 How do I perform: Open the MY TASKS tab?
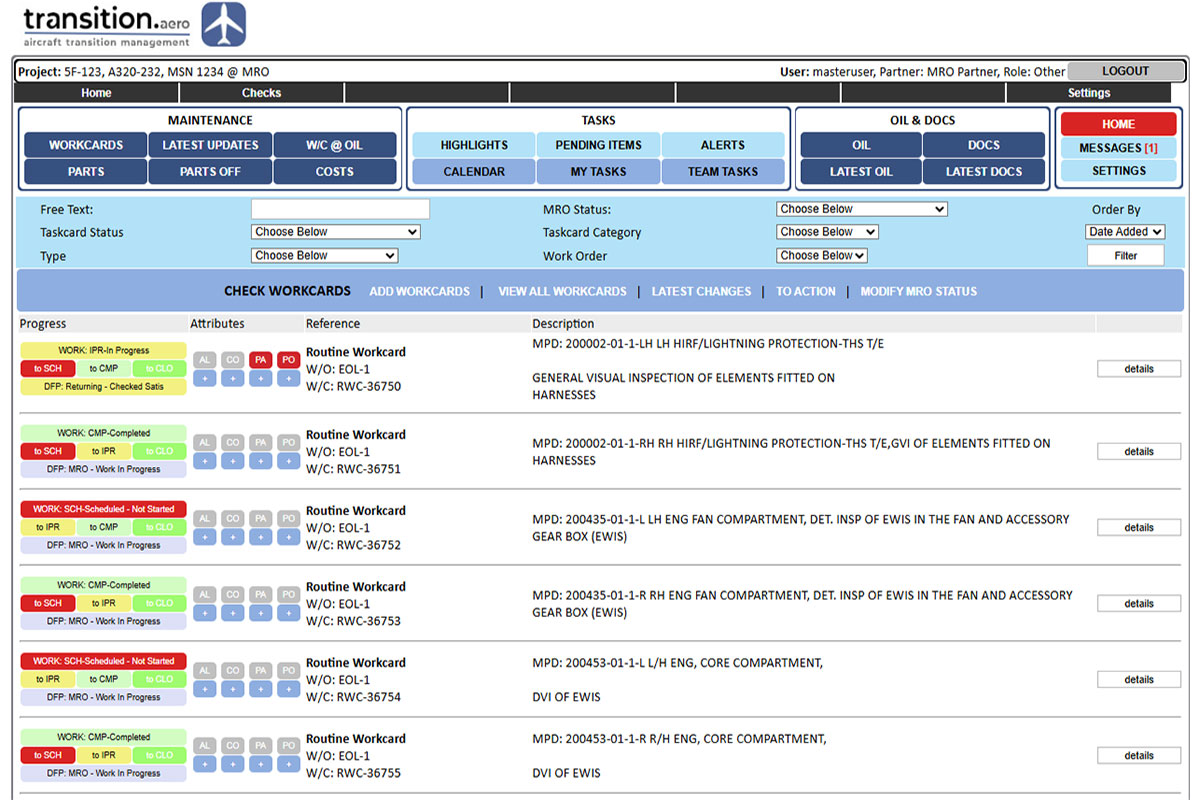point(599,172)
